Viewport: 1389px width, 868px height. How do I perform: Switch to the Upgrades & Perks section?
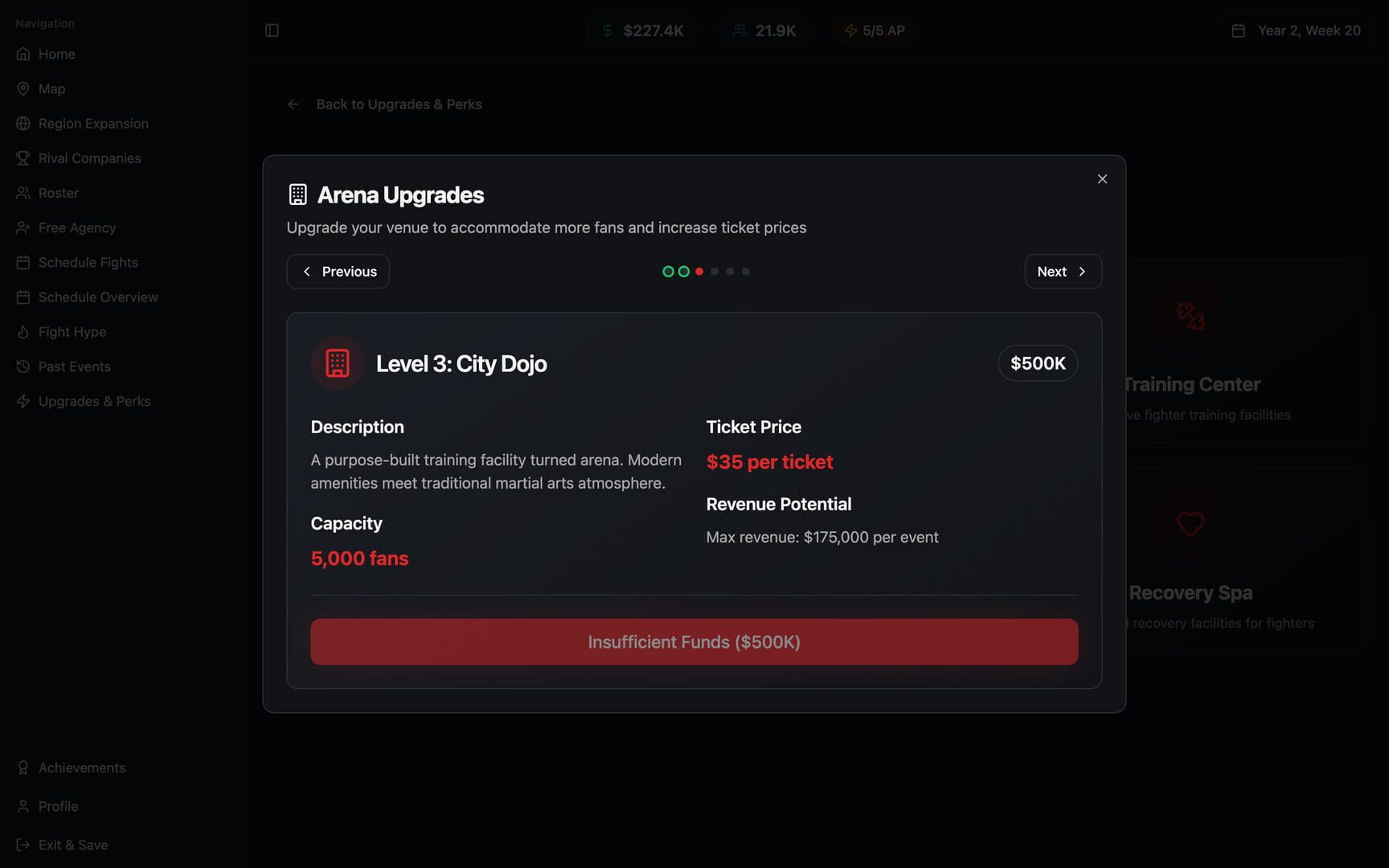pos(94,401)
